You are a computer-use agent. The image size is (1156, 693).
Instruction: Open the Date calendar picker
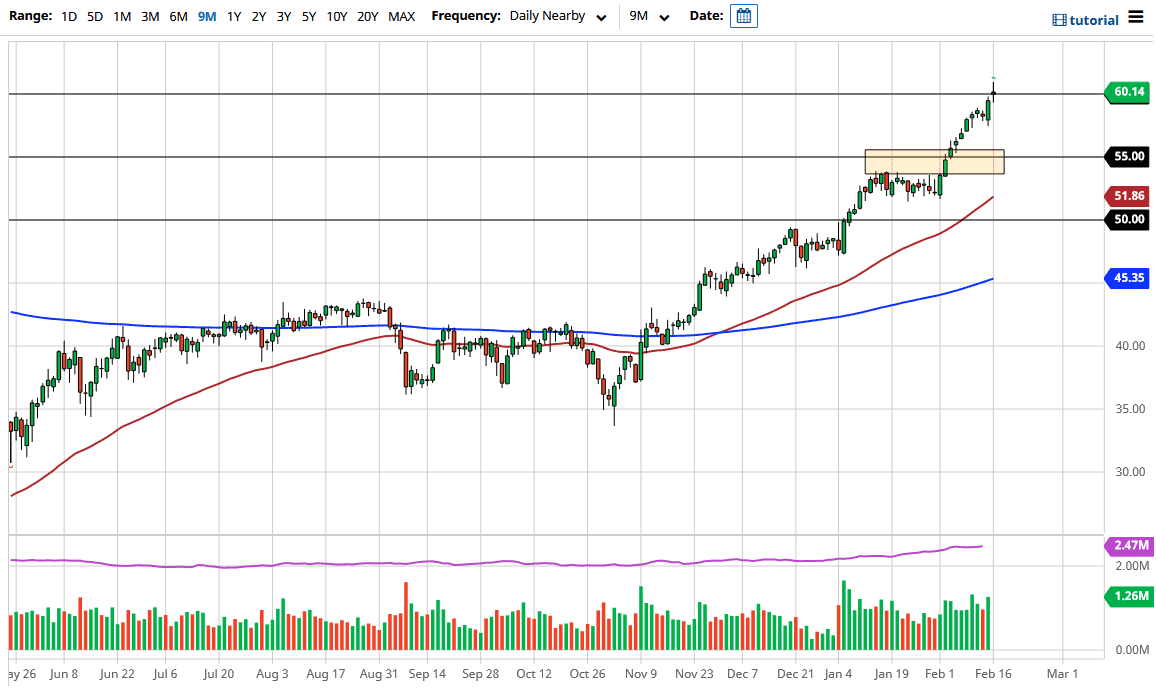[x=742, y=16]
